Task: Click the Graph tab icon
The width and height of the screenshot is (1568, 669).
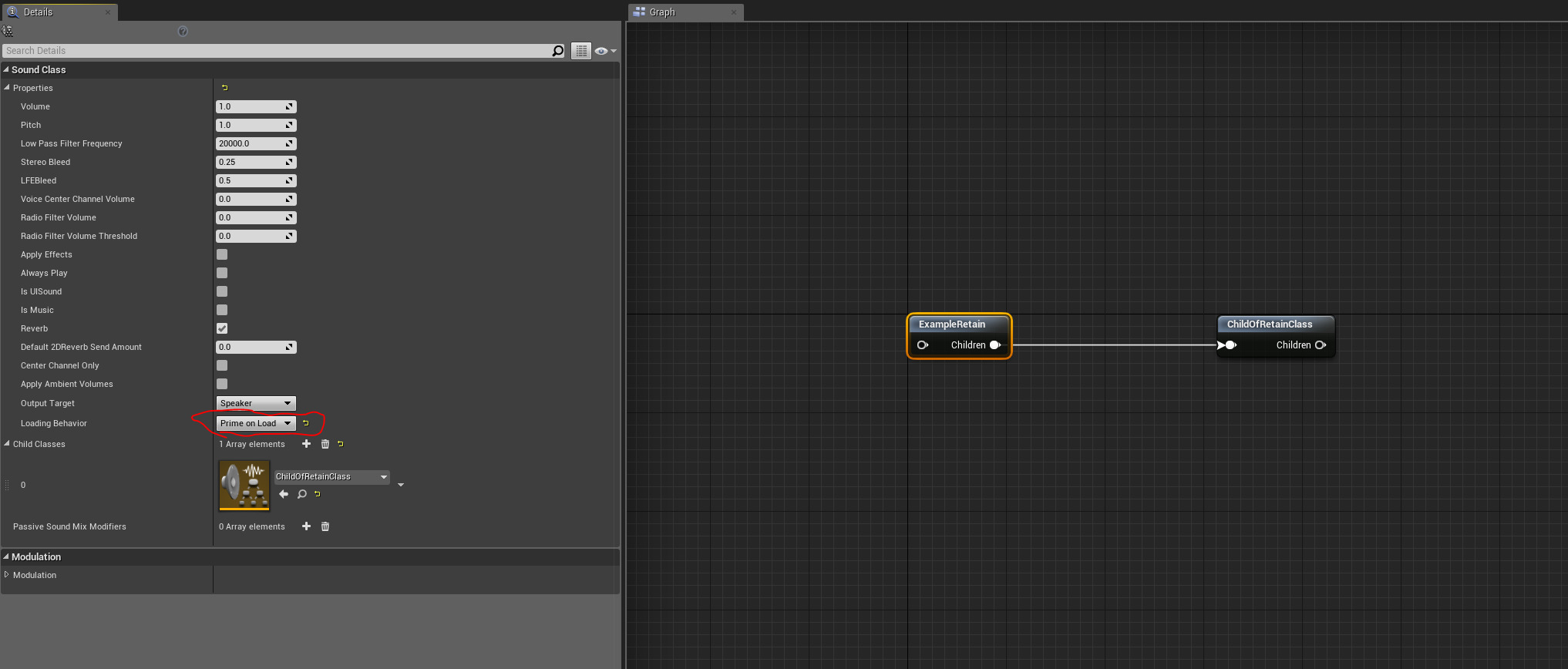Action: click(x=639, y=12)
